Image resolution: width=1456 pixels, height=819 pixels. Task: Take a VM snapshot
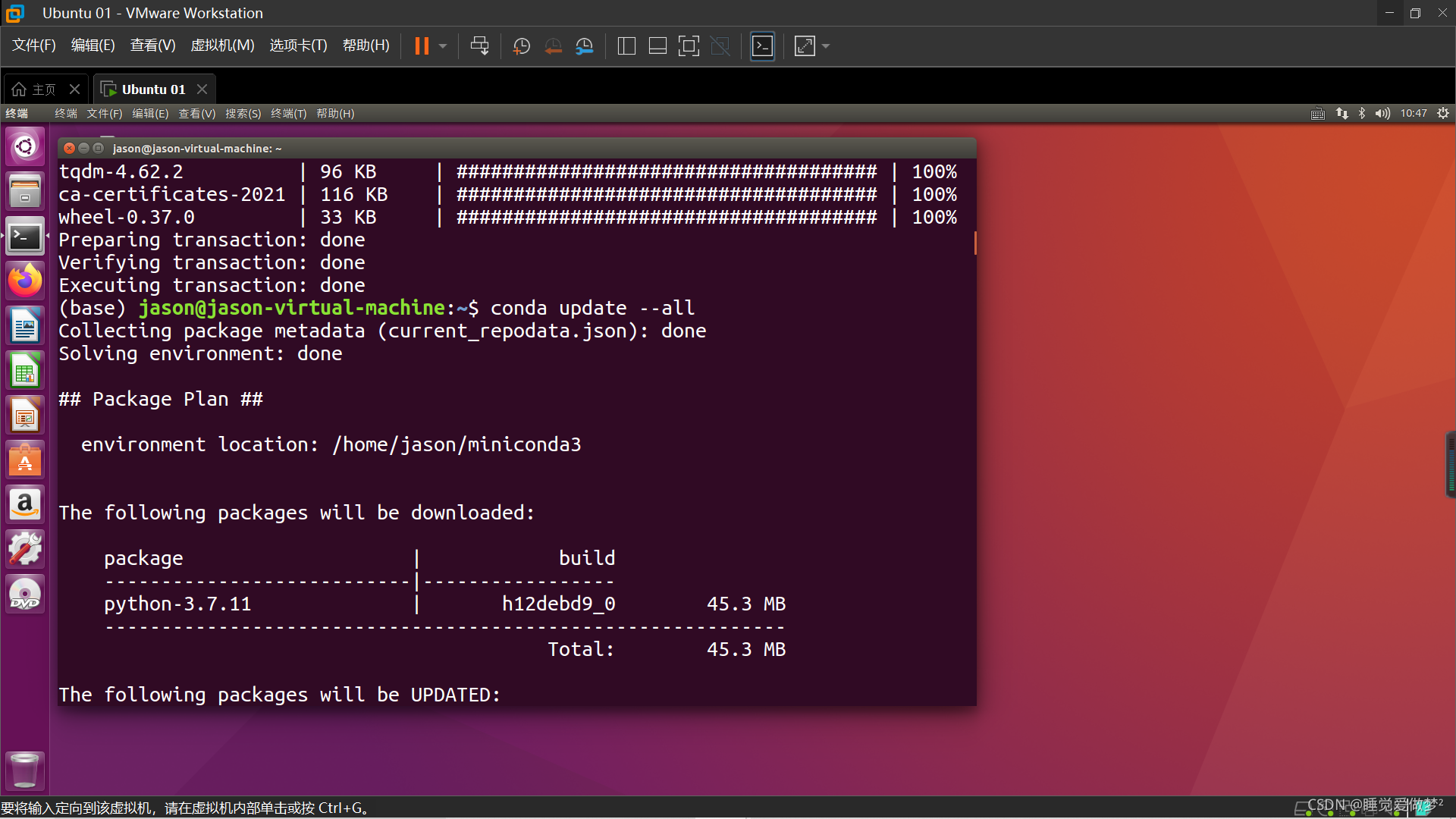pos(521,46)
